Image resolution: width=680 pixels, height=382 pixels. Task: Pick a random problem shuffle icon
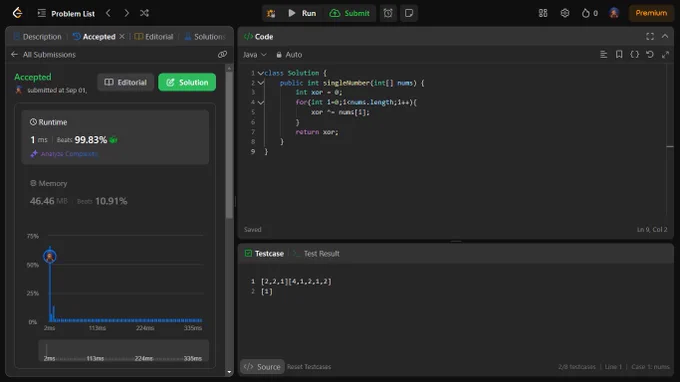click(144, 13)
